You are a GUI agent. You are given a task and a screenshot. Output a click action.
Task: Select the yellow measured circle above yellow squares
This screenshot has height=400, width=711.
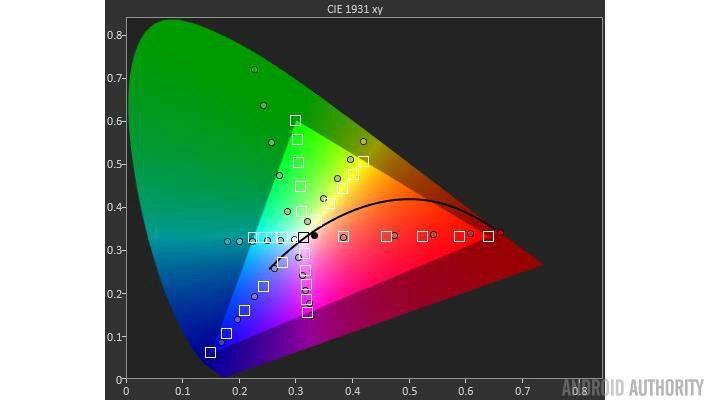(363, 141)
